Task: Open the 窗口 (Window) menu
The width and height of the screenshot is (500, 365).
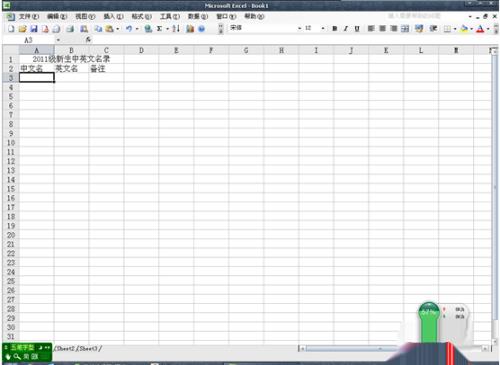Action: 226,16
